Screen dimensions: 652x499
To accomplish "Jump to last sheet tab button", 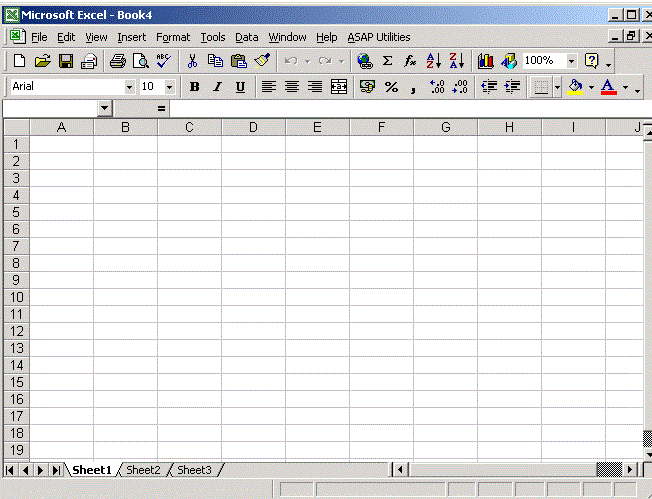I will 56,470.
